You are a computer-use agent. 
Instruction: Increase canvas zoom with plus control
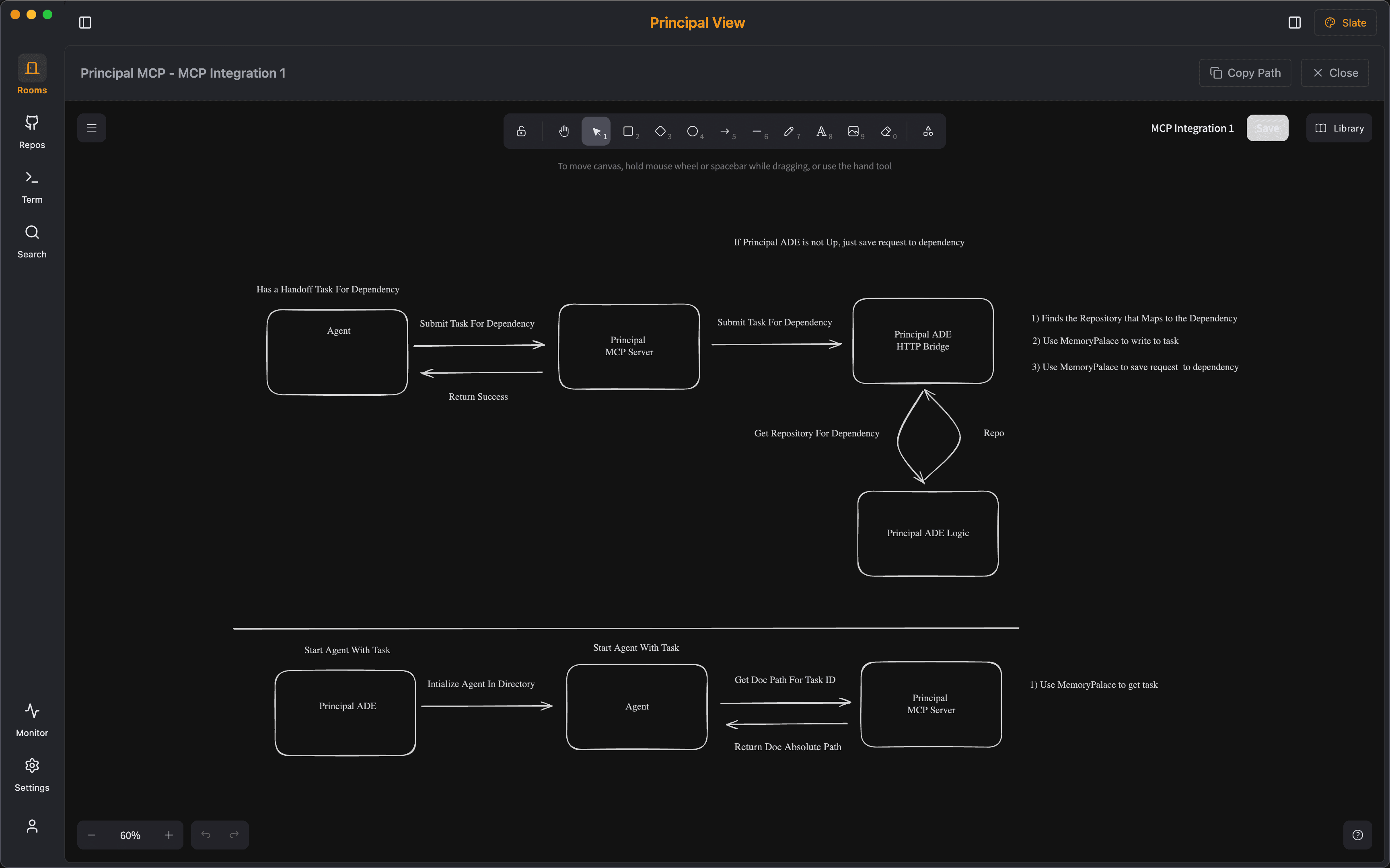pos(169,835)
